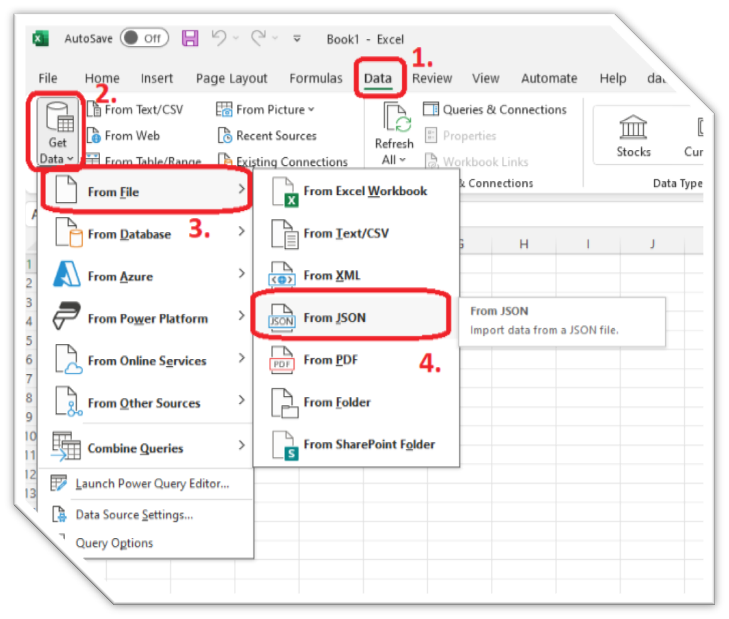The height and width of the screenshot is (619, 729).
Task: Click Queries & Connections button
Action: coord(495,109)
